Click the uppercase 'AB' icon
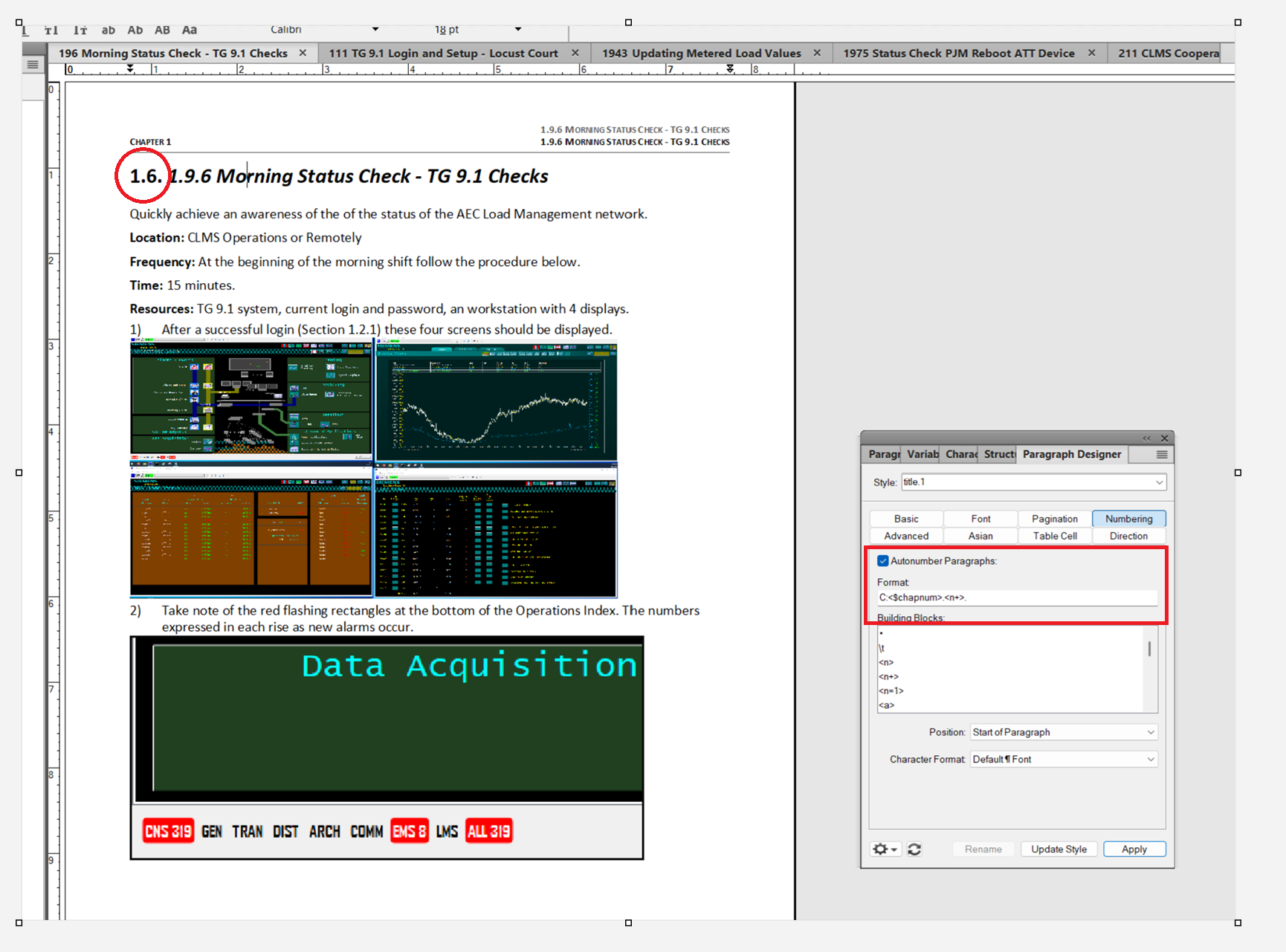Screen dimensions: 1286x952 tap(162, 30)
